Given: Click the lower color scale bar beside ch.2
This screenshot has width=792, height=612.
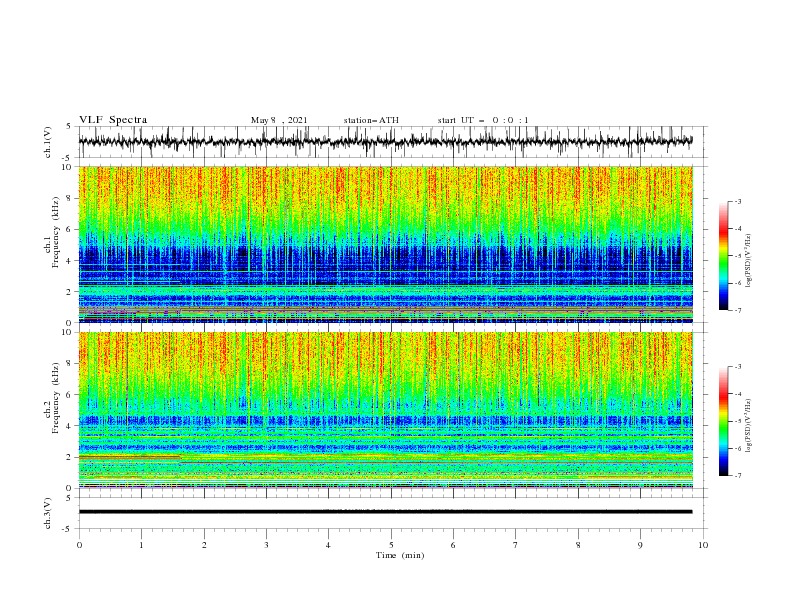Looking at the screenshot, I should pyautogui.click(x=723, y=421).
